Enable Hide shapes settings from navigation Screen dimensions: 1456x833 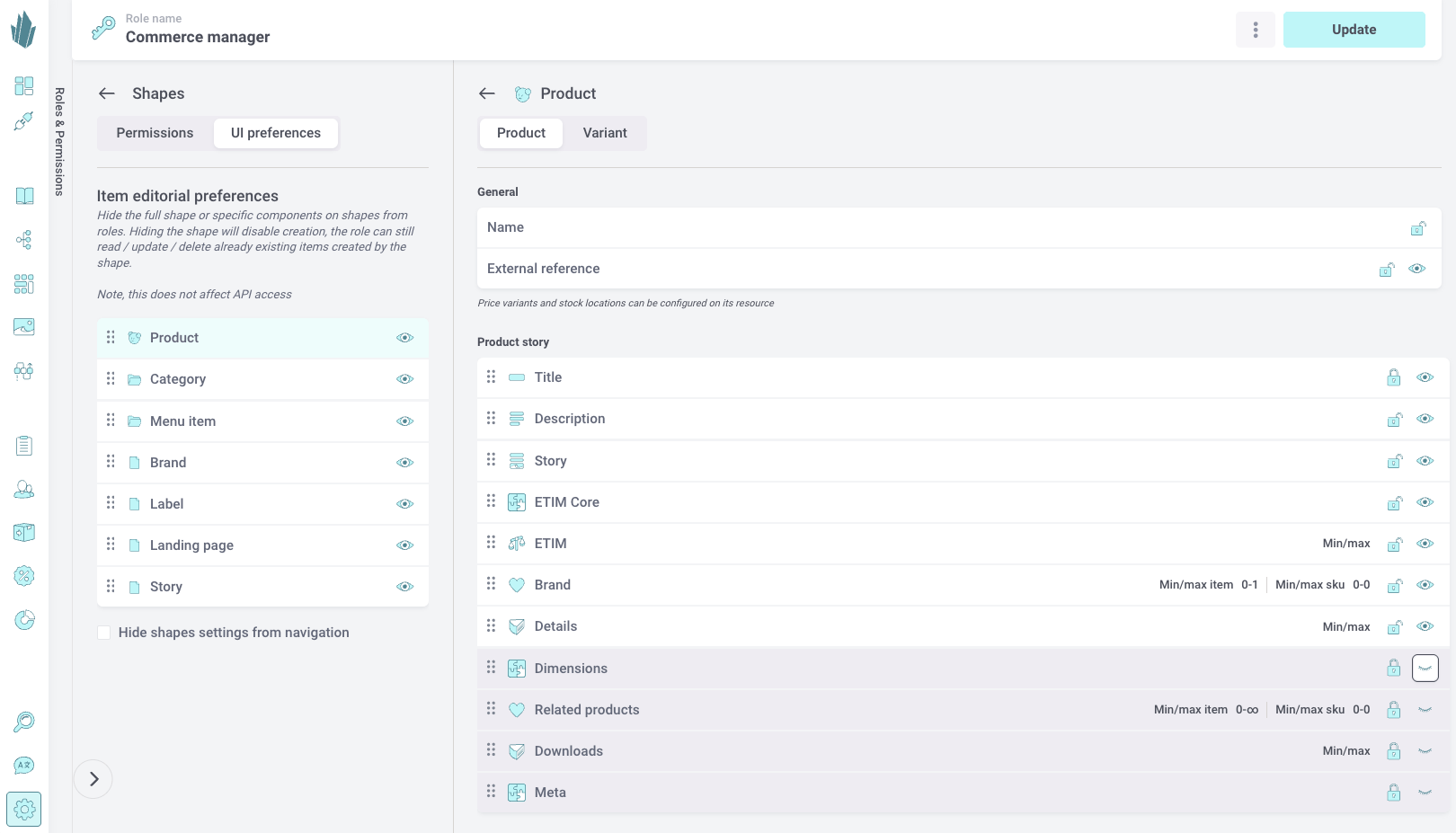[104, 633]
